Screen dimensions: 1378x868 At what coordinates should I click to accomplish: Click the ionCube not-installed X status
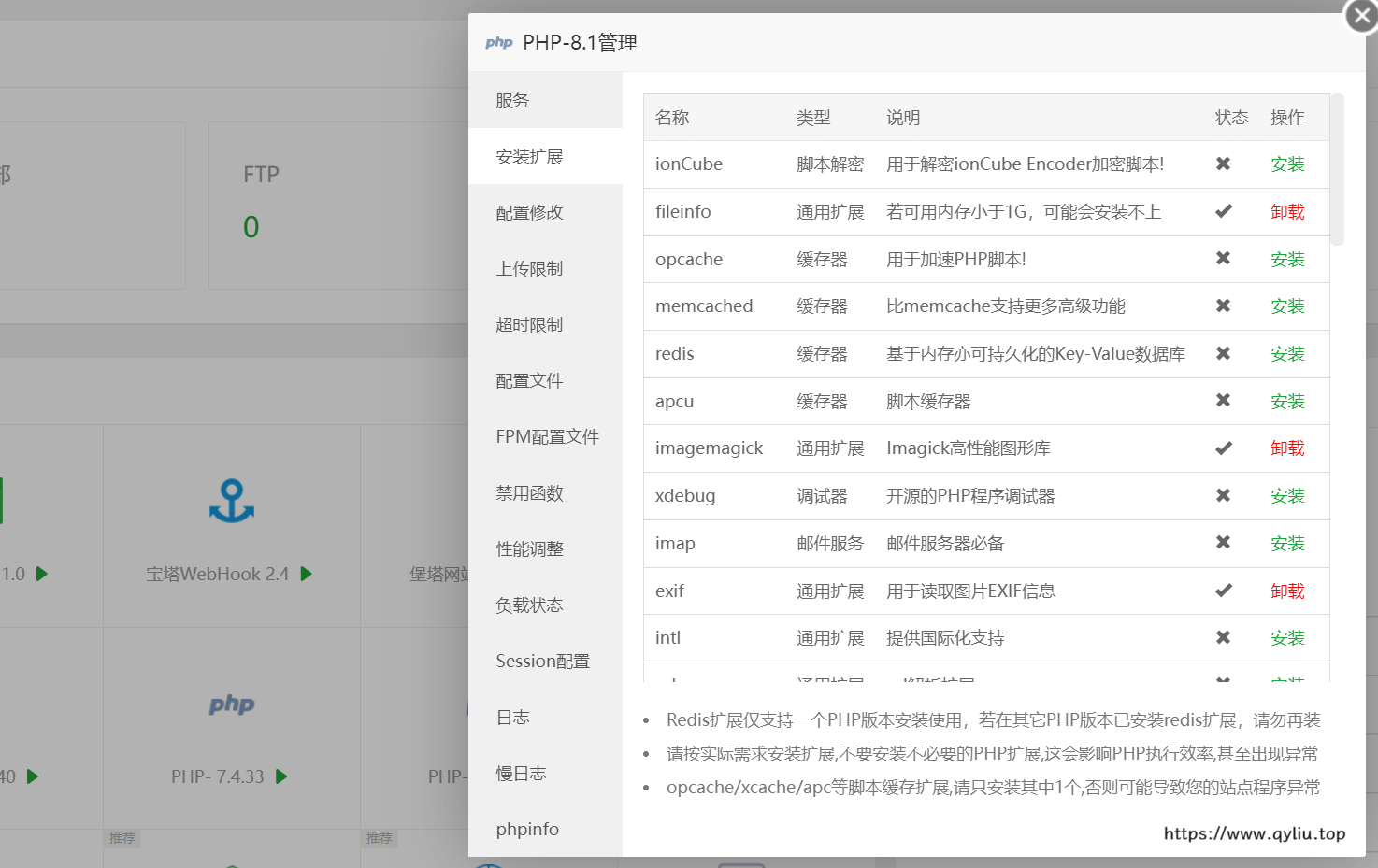point(1223,164)
